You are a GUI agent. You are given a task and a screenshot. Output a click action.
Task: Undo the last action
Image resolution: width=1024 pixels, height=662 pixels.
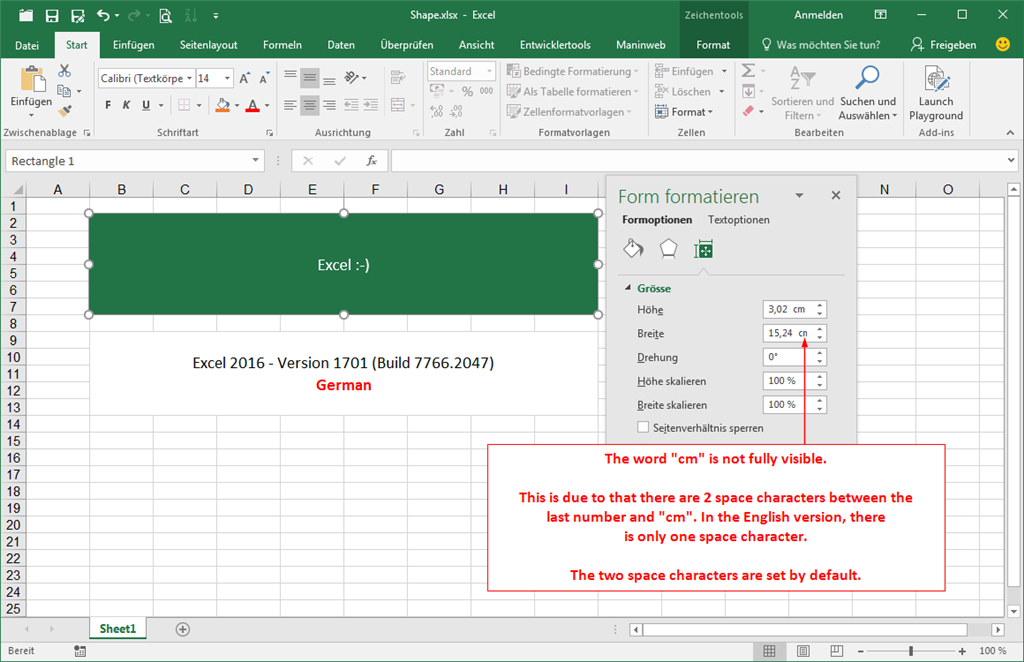[103, 15]
